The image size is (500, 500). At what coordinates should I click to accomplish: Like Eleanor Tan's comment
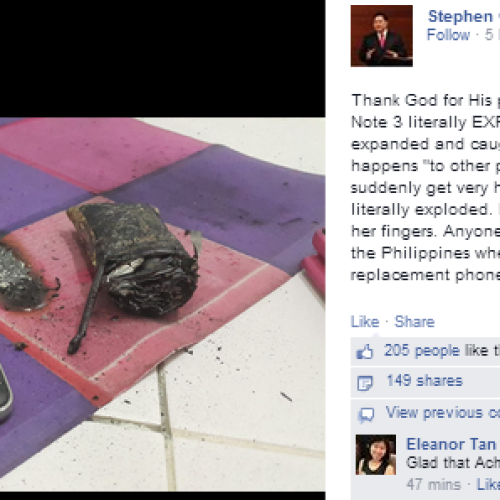point(488,484)
